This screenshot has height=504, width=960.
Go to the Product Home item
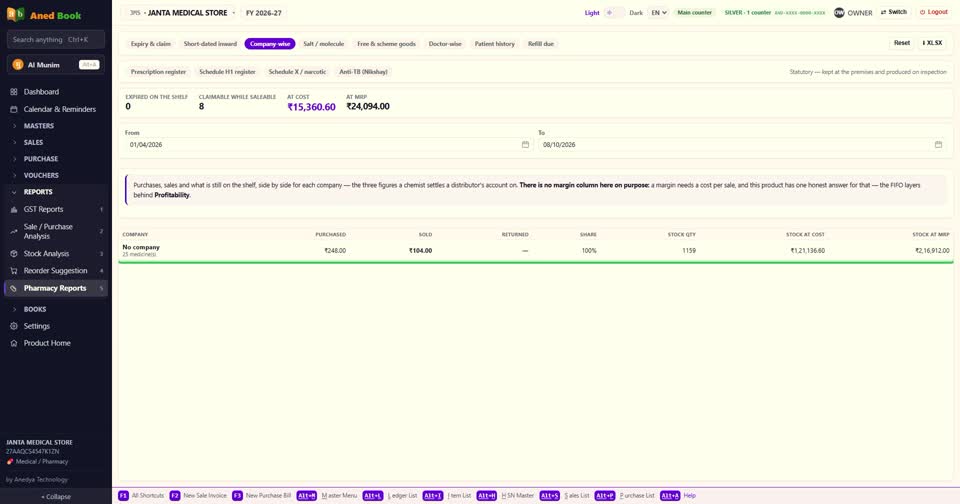pyautogui.click(x=56, y=343)
